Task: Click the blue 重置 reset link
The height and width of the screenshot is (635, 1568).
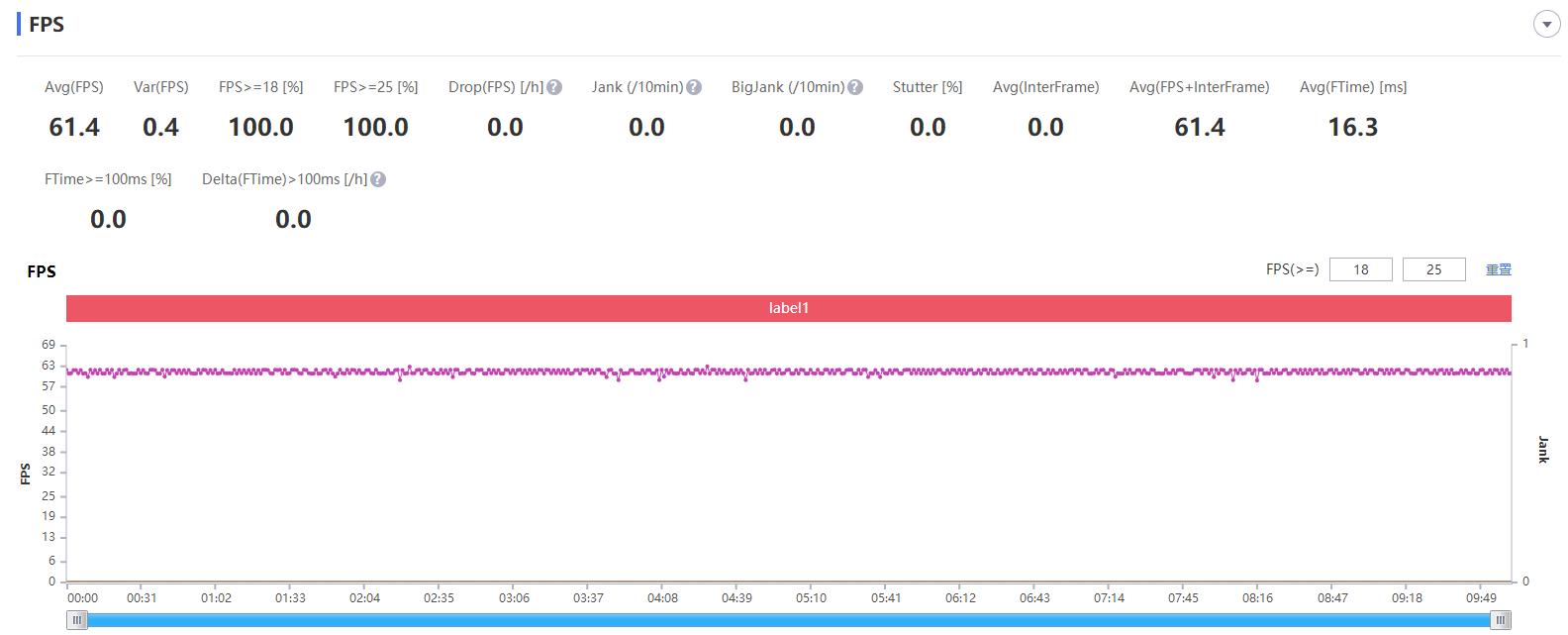Action: point(1498,269)
